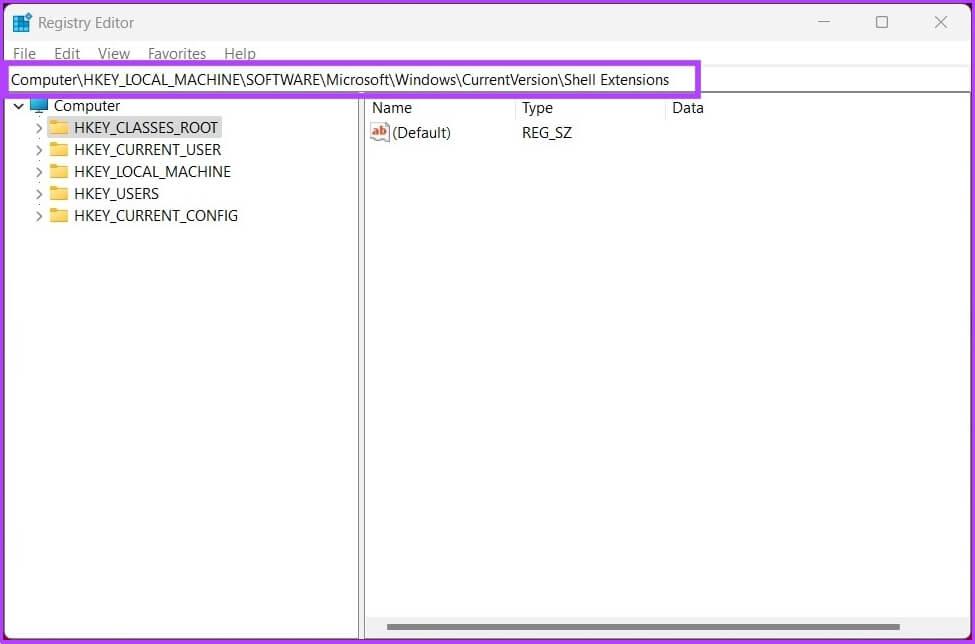Open the File menu
Viewport: 975px width, 644px height.
[24, 53]
